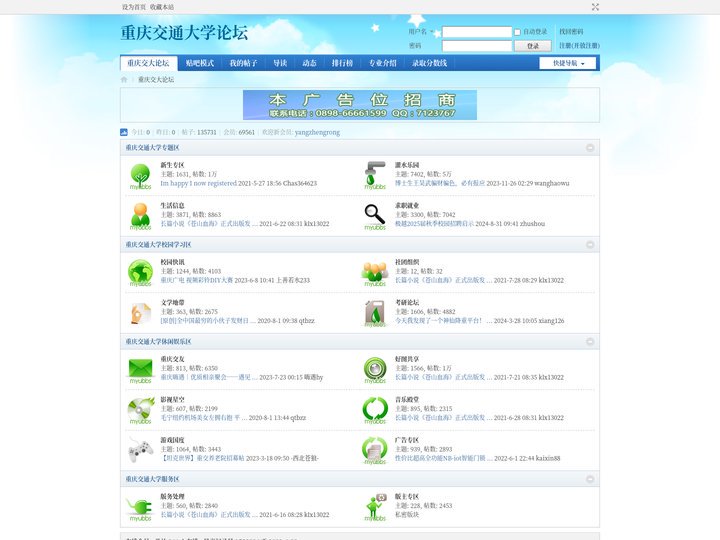Click the 求职就业 magnifying glass icon
Screen dimensions: 720x540
[x=375, y=217]
